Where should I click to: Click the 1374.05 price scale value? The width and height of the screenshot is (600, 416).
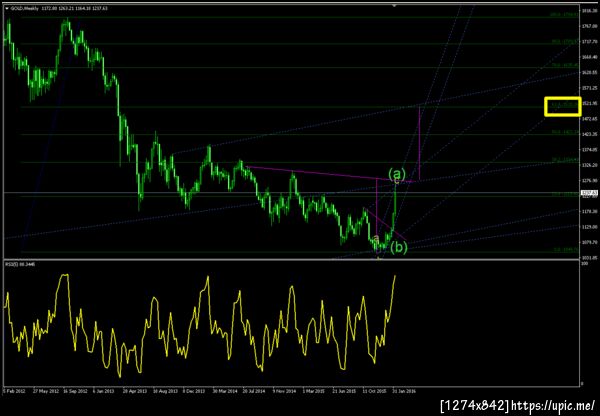click(590, 150)
